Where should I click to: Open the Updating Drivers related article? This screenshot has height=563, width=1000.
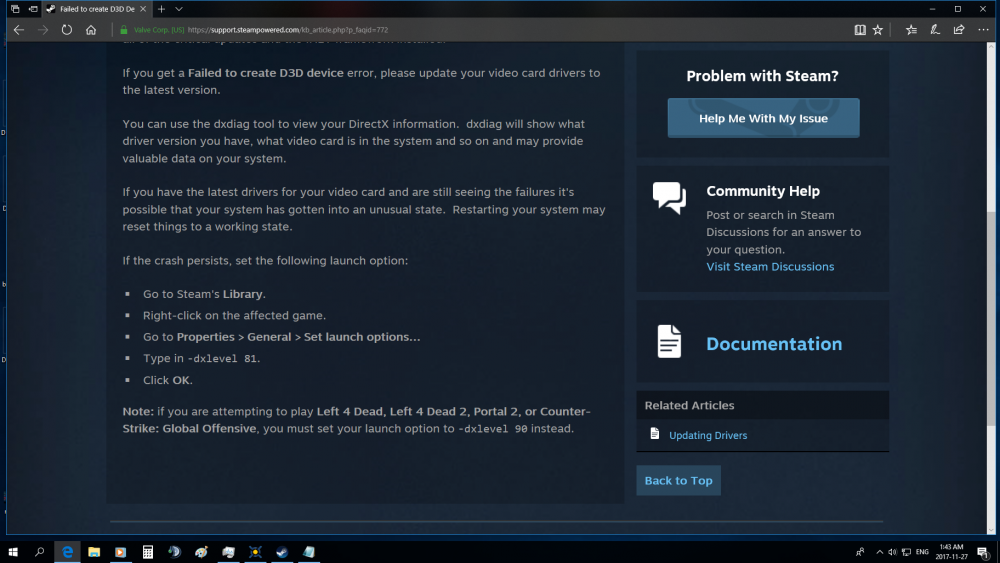tap(708, 435)
